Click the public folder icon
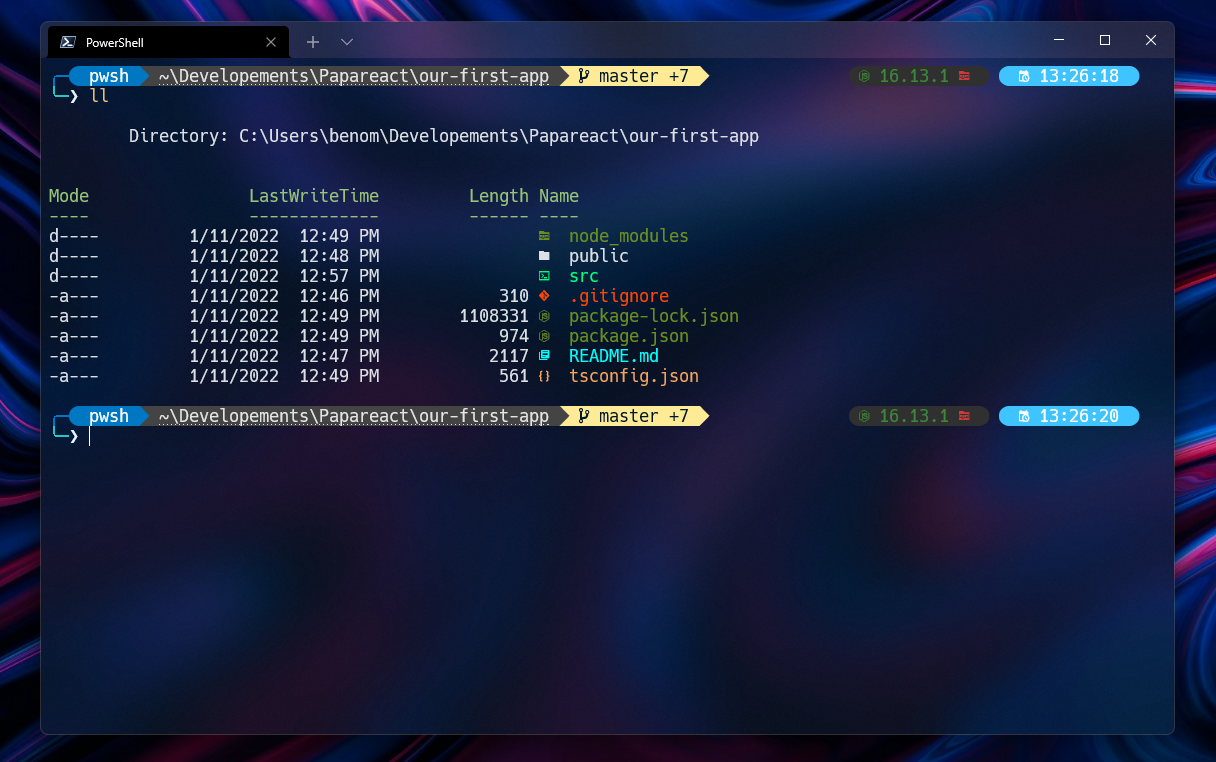 (544, 256)
